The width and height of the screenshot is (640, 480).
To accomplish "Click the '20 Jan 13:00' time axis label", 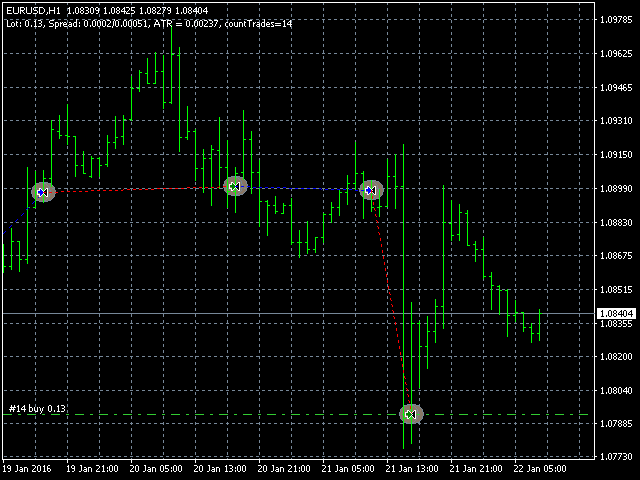I will (220, 469).
